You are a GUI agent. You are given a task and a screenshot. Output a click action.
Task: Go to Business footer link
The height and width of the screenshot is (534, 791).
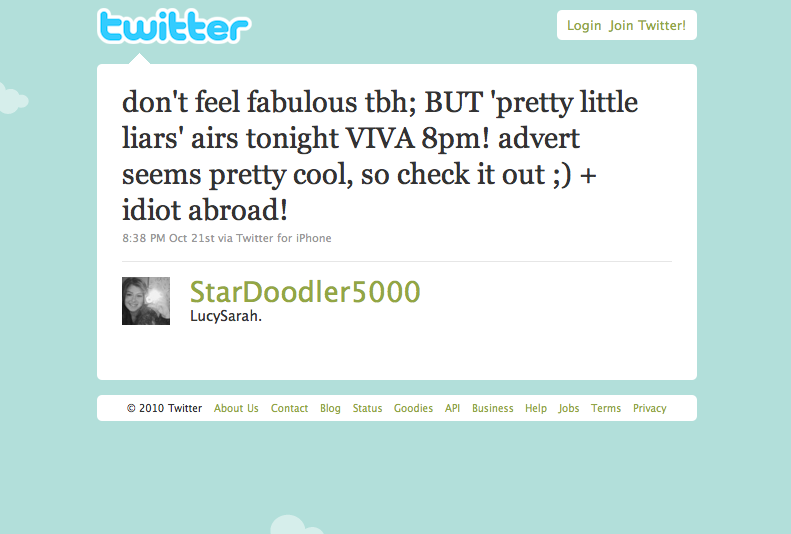coord(492,408)
